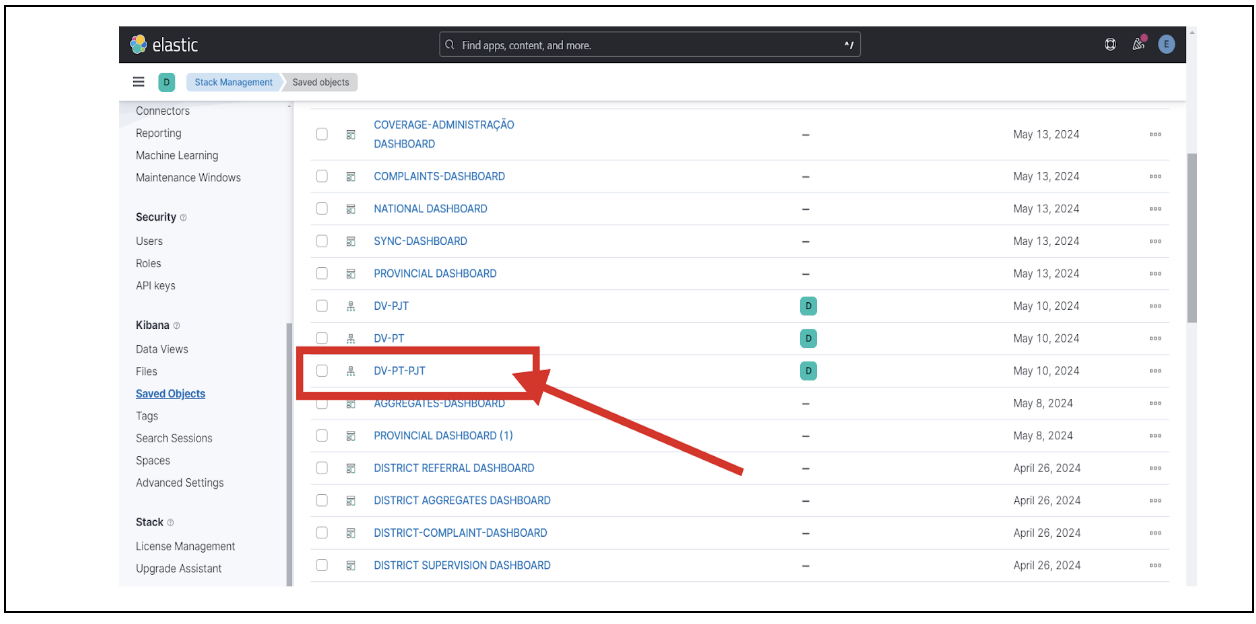Open actions menu for DISTRICT-COMPLAINT-DASHBOARD
This screenshot has width=1256, height=624.
click(1155, 533)
